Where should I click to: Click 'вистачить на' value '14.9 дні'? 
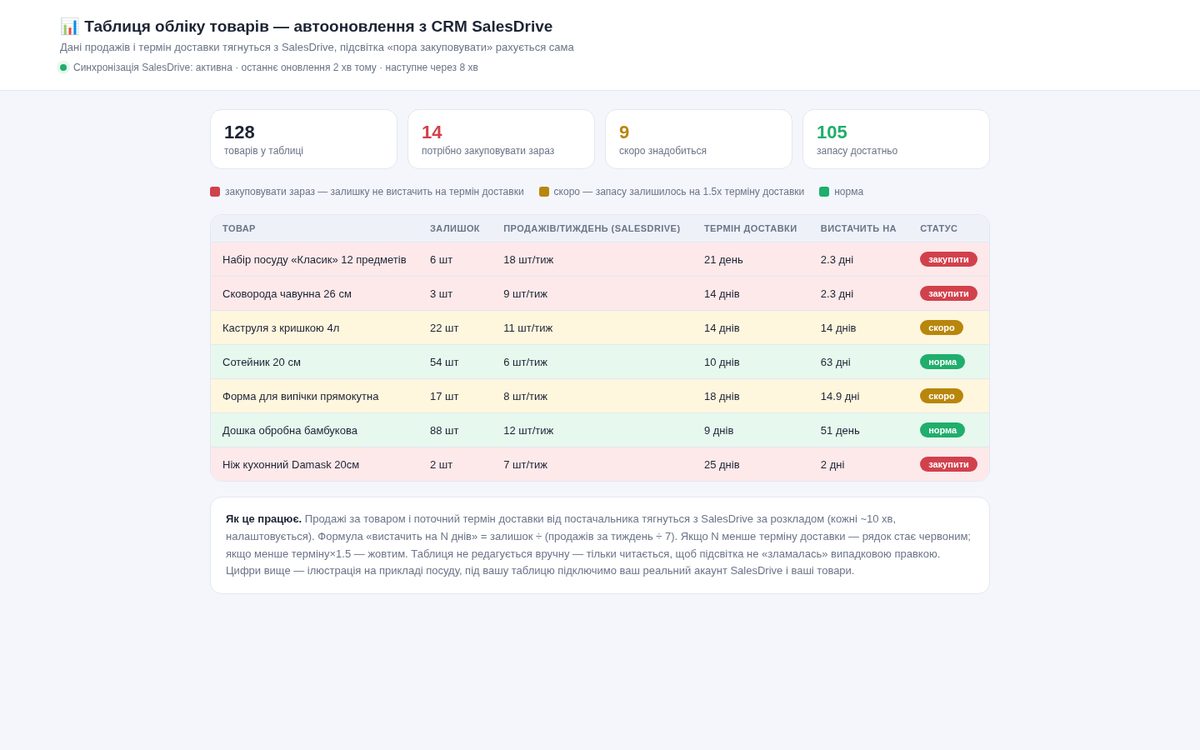[840, 396]
